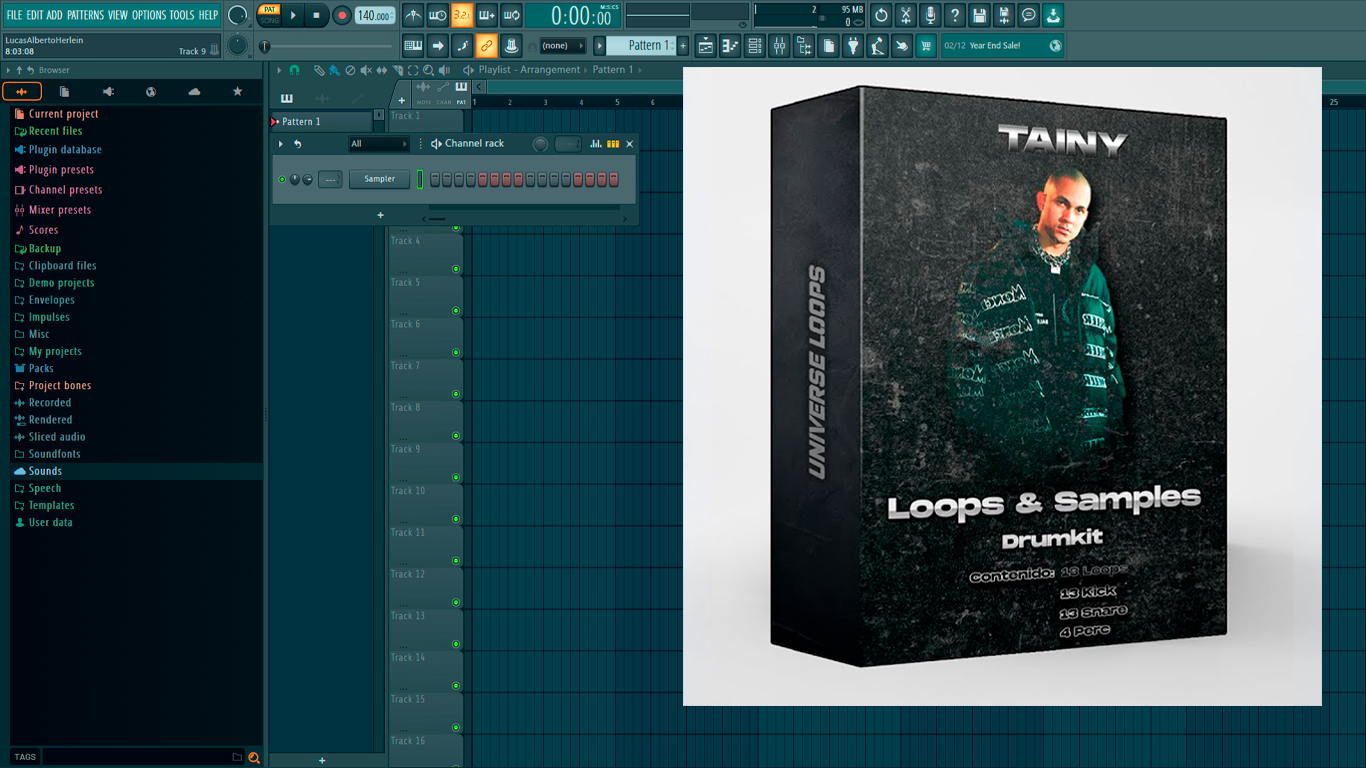
Task: Click the Sampler channel button
Action: (379, 179)
